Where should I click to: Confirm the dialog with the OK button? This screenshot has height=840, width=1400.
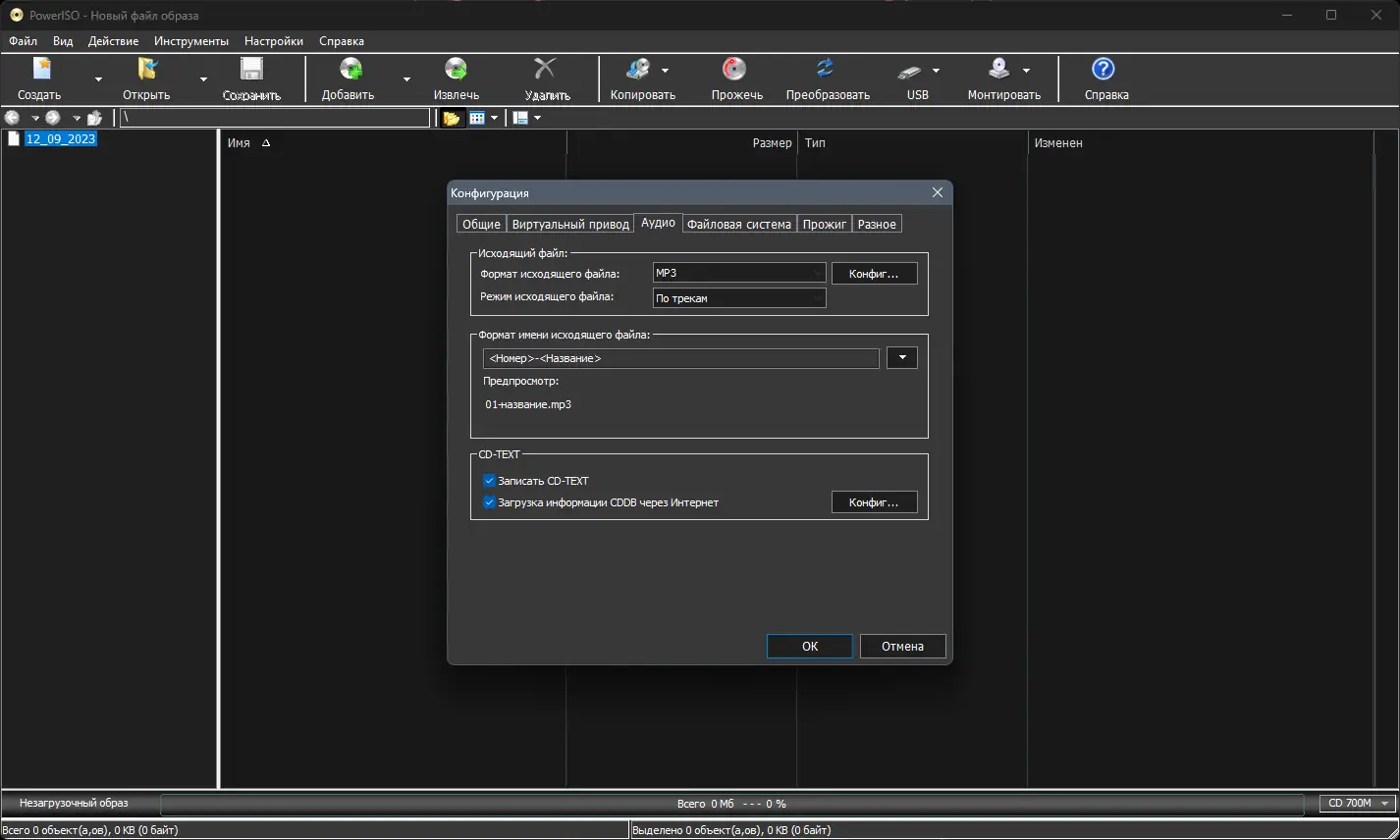(810, 646)
